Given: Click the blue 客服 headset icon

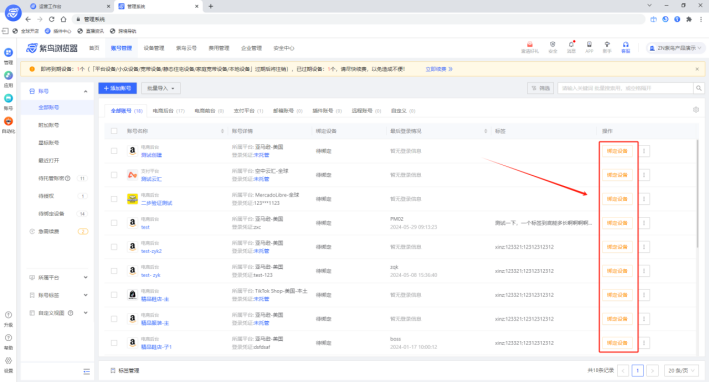Looking at the screenshot, I should click(625, 44).
